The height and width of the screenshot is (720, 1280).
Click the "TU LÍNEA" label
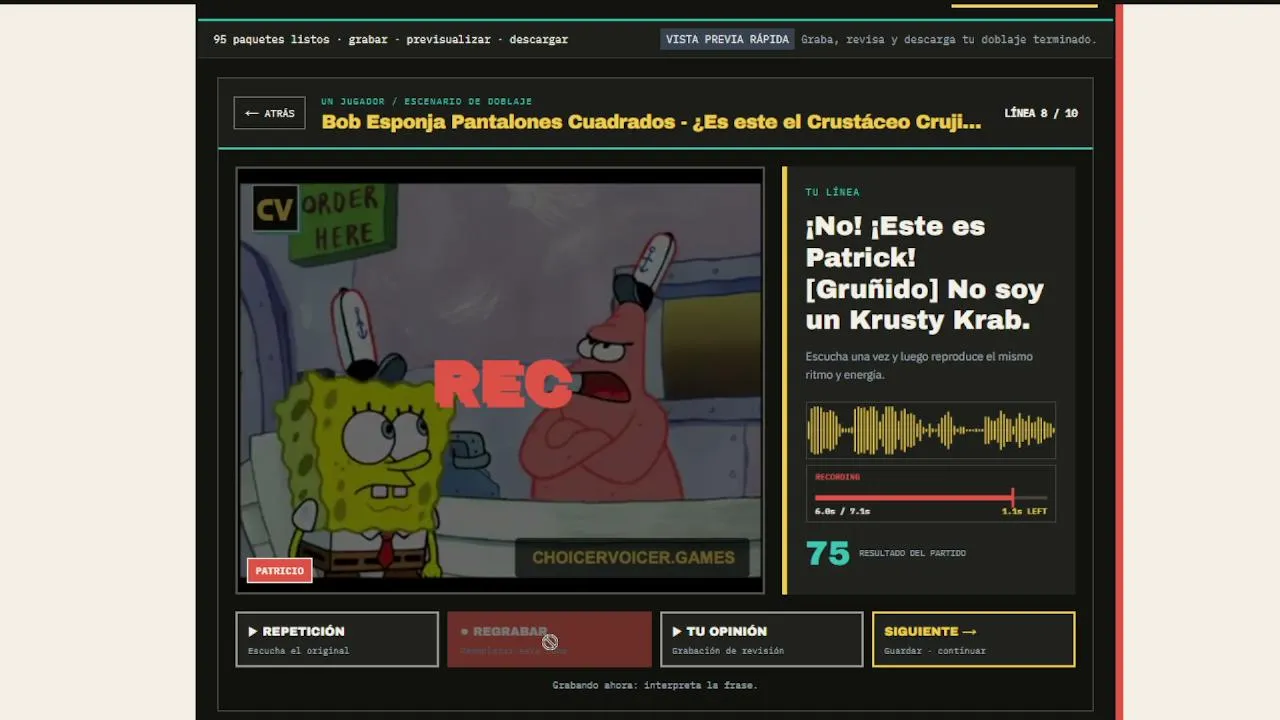click(832, 192)
